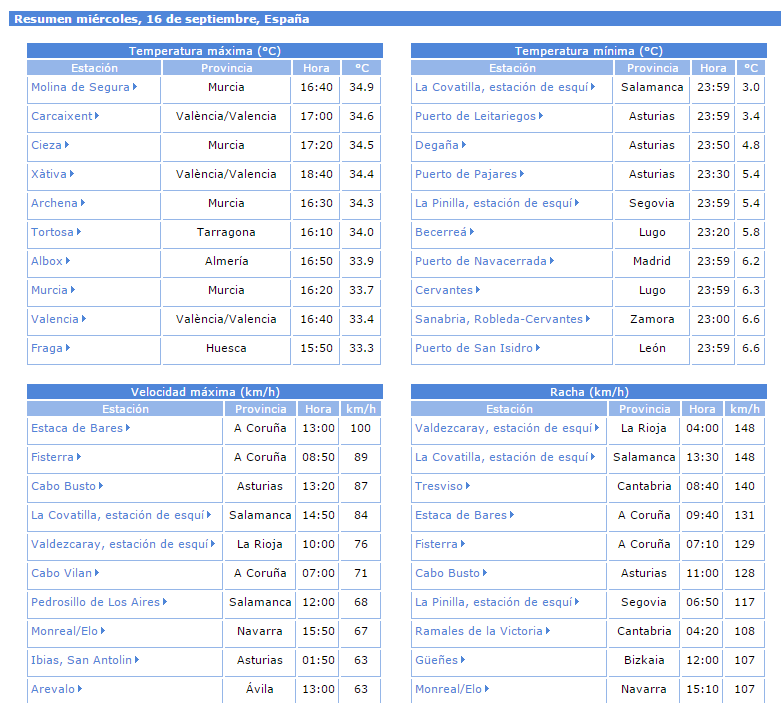Click the °C column header in Temperatura máxima
The height and width of the screenshot is (703, 781).
coord(361,68)
